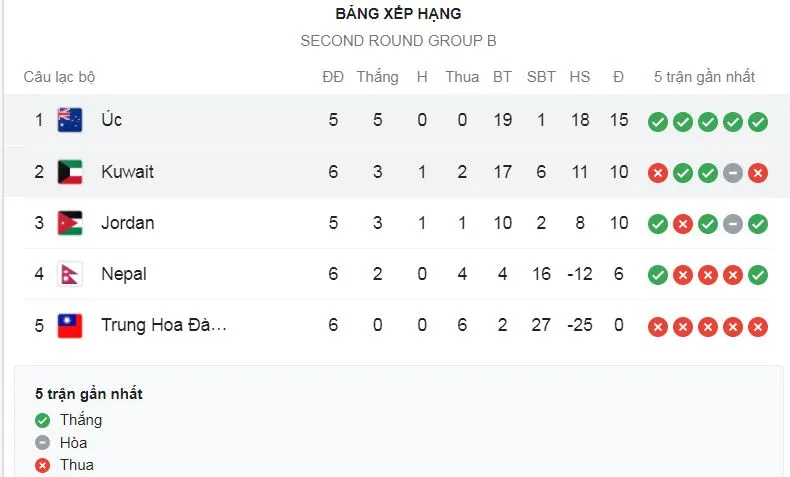790x477 pixels.
Task: Open the Úc team link
Action: 111,120
